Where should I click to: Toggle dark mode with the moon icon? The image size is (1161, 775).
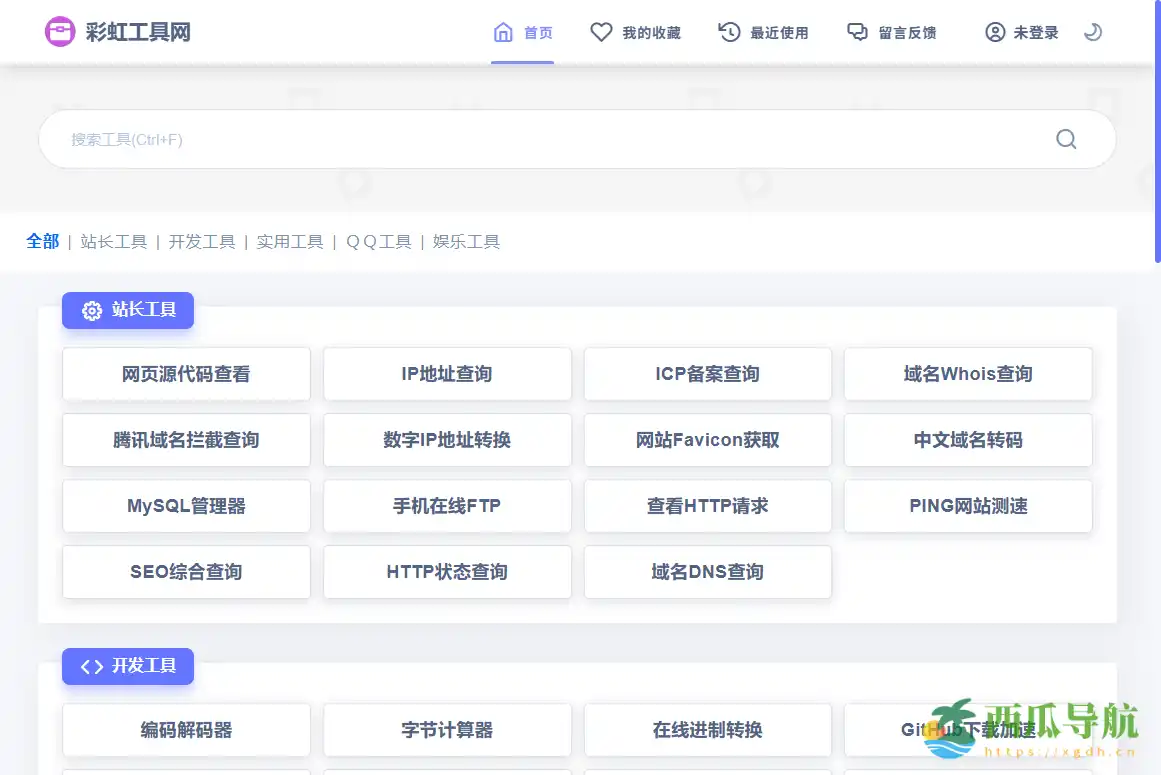[1093, 31]
